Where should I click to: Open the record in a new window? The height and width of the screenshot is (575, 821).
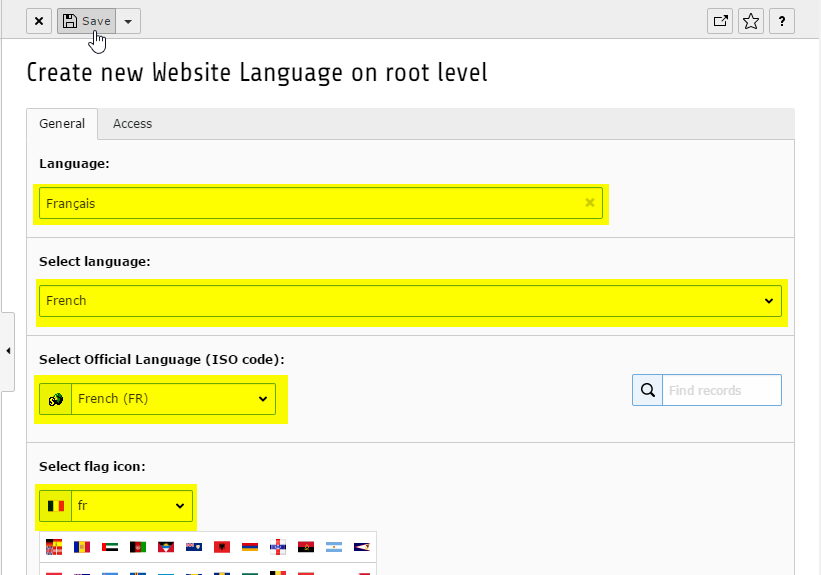[720, 21]
